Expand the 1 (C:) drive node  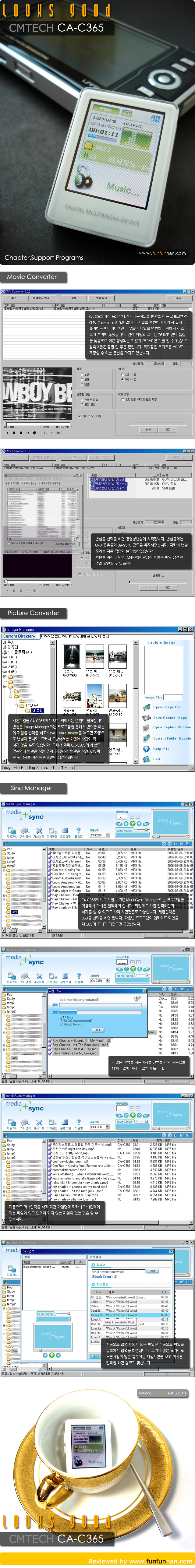point(5,657)
